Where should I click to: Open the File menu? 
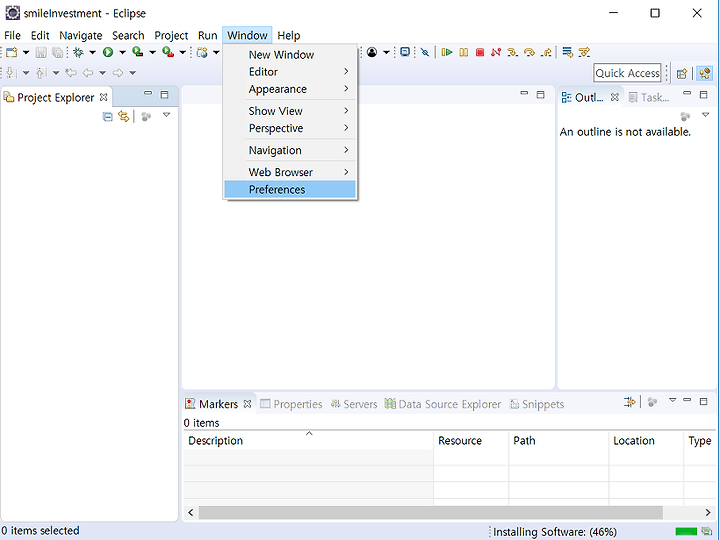coord(12,35)
